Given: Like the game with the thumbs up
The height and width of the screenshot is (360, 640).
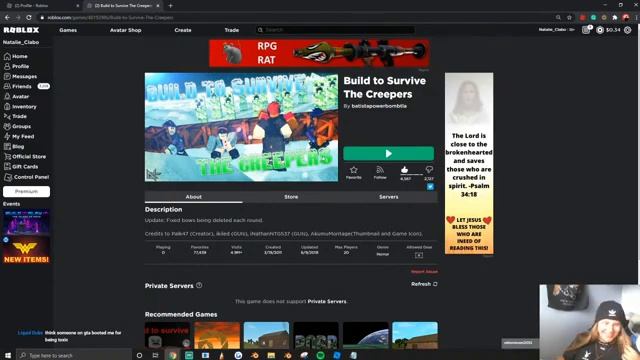Looking at the screenshot, I should tap(404, 169).
